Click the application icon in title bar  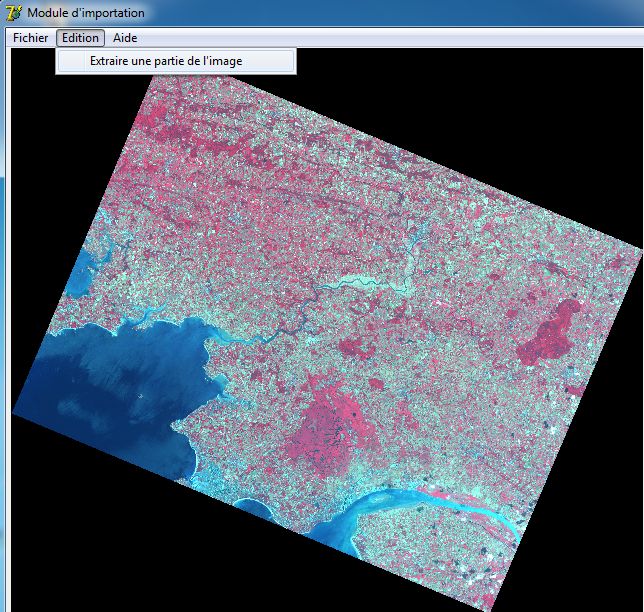[13, 13]
